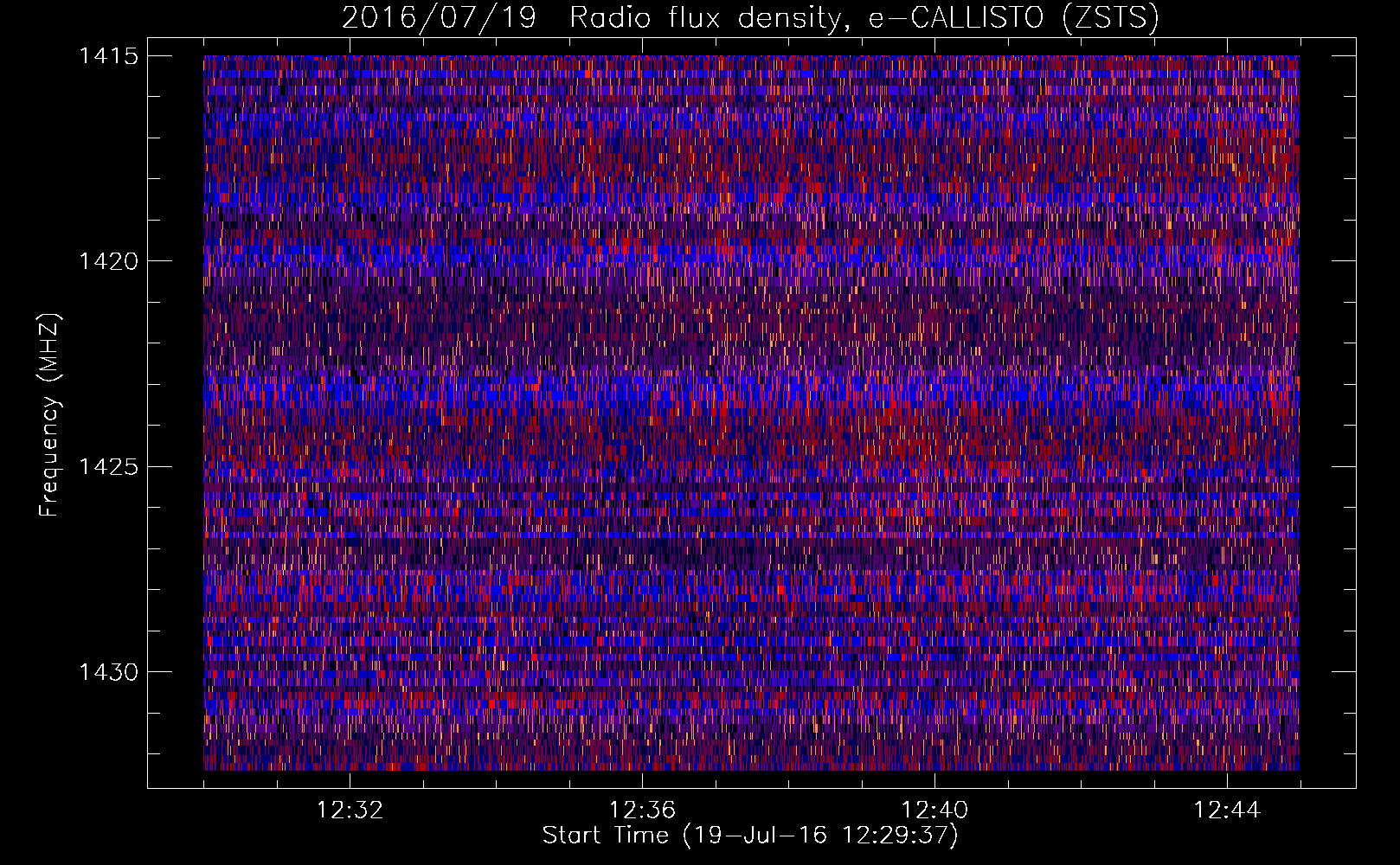The image size is (1400, 865).
Task: Click the 12:32 time tick label
Action: [350, 811]
